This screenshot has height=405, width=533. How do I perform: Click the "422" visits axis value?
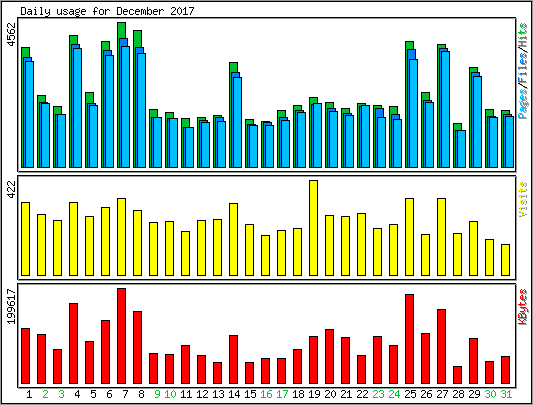pyautogui.click(x=12, y=189)
